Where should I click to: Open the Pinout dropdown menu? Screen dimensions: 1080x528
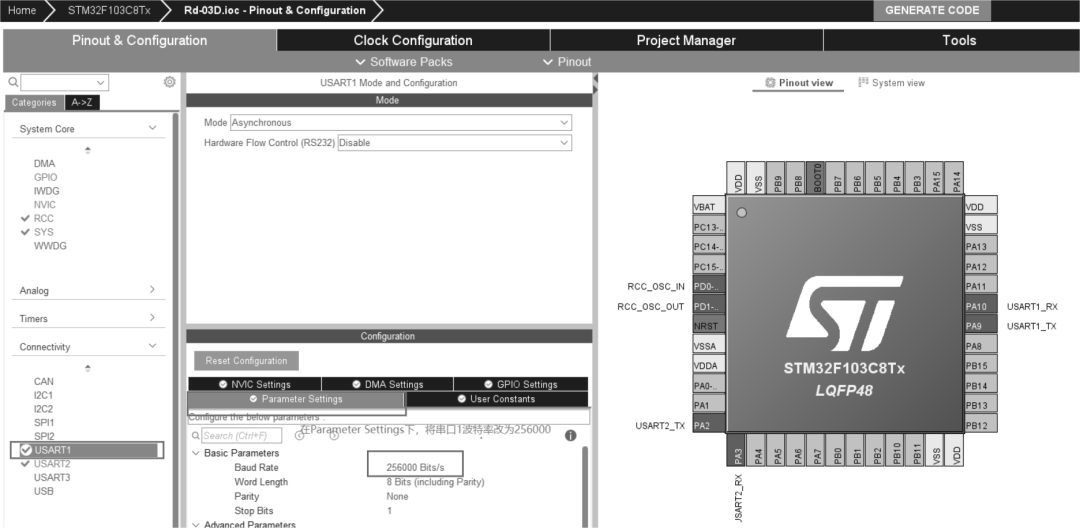click(567, 62)
